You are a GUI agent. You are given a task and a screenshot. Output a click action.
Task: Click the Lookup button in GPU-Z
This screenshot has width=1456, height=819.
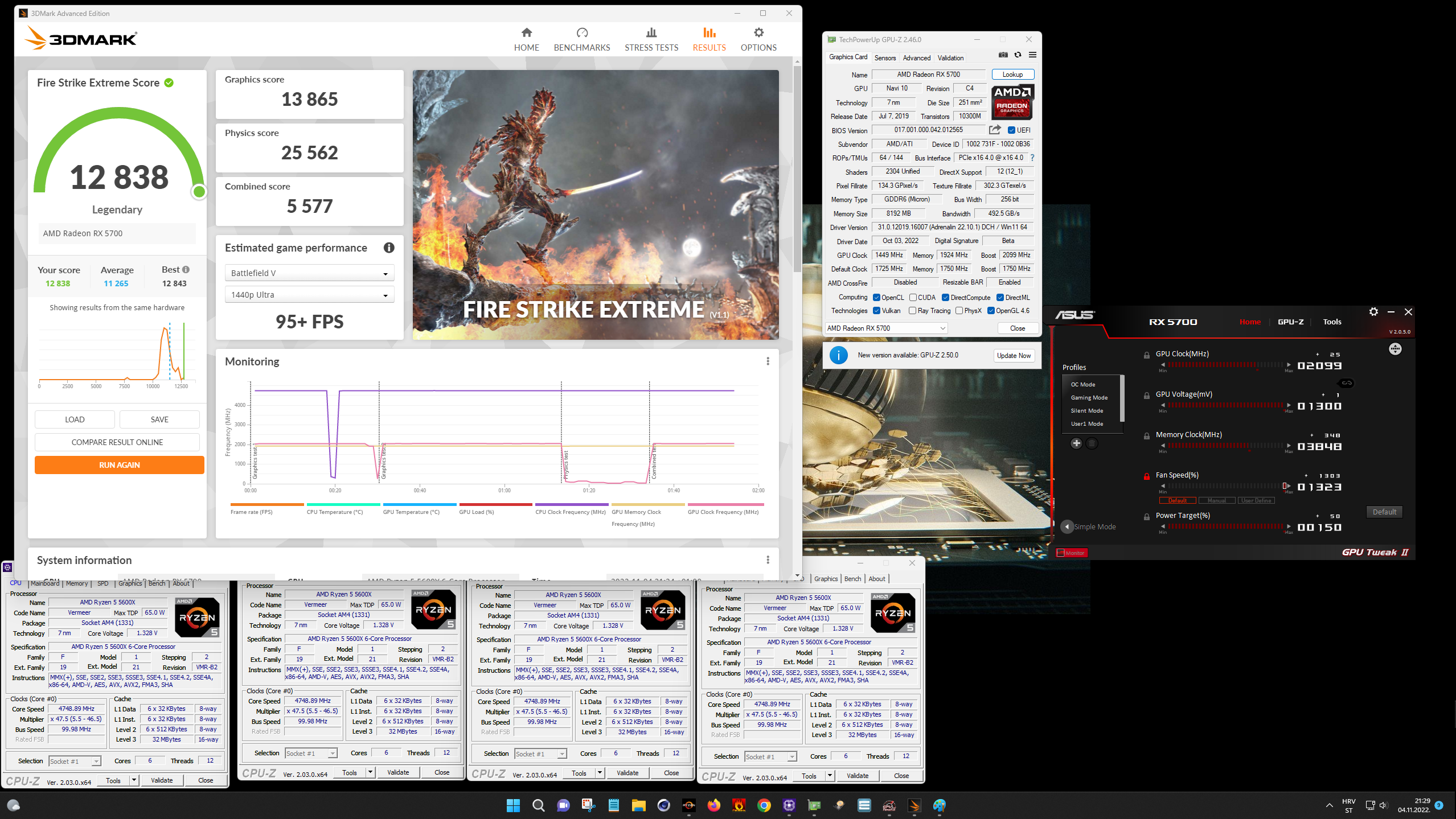click(1012, 75)
